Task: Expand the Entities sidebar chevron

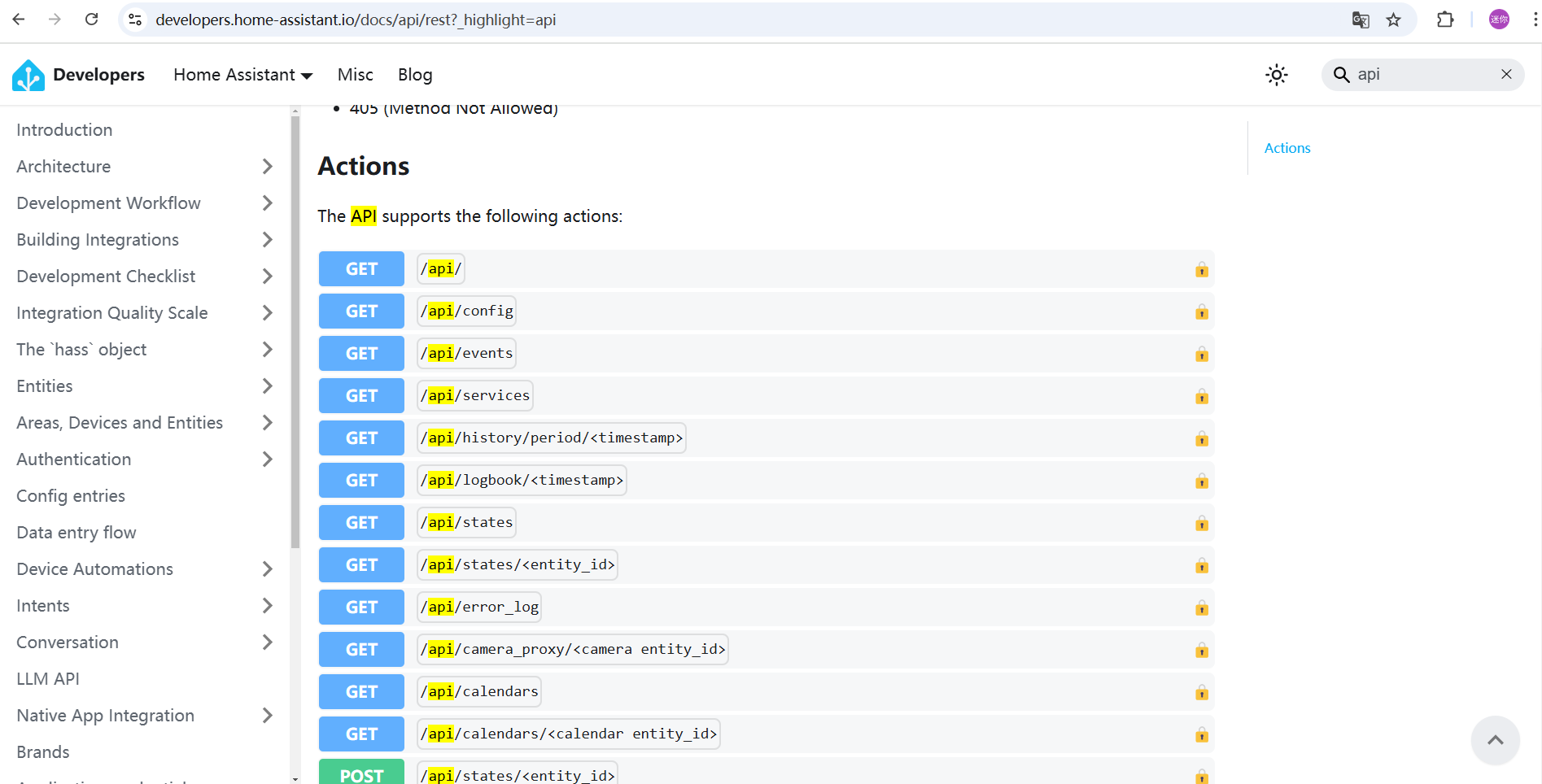Action: 267,386
